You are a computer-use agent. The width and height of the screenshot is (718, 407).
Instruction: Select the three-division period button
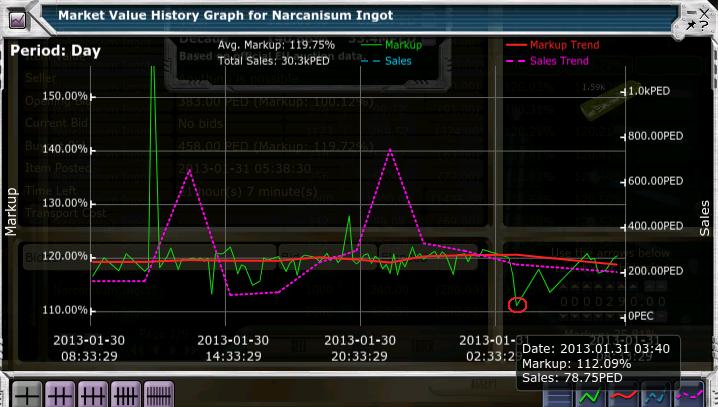click(94, 394)
